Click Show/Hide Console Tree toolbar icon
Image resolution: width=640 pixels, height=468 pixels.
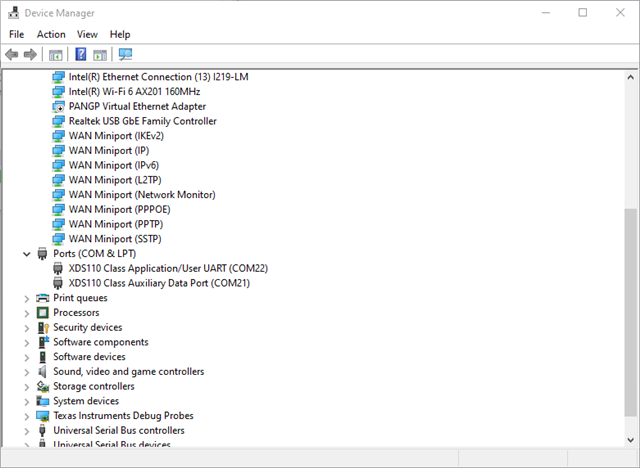(x=56, y=55)
